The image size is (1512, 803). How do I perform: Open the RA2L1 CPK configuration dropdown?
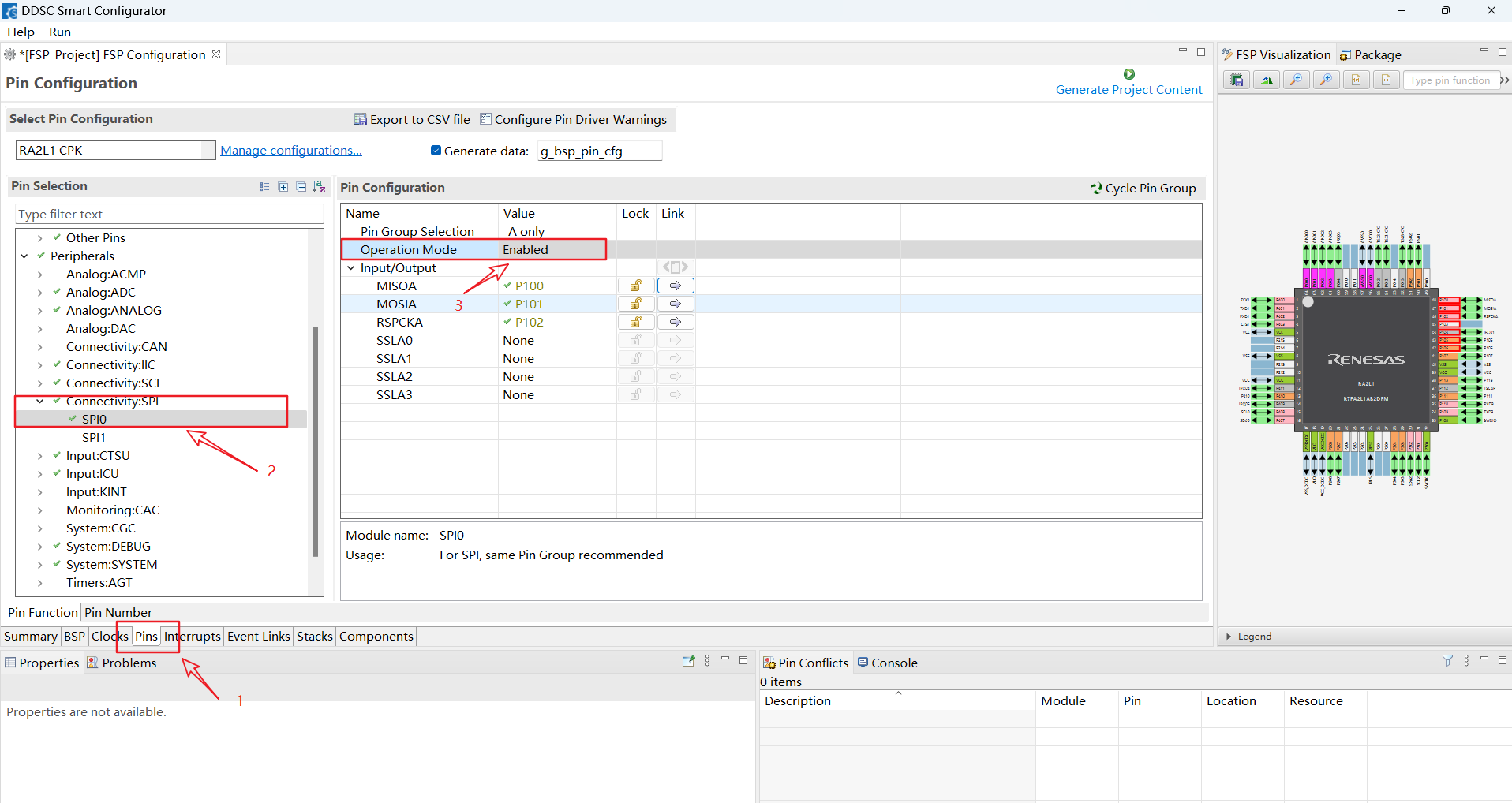click(208, 151)
